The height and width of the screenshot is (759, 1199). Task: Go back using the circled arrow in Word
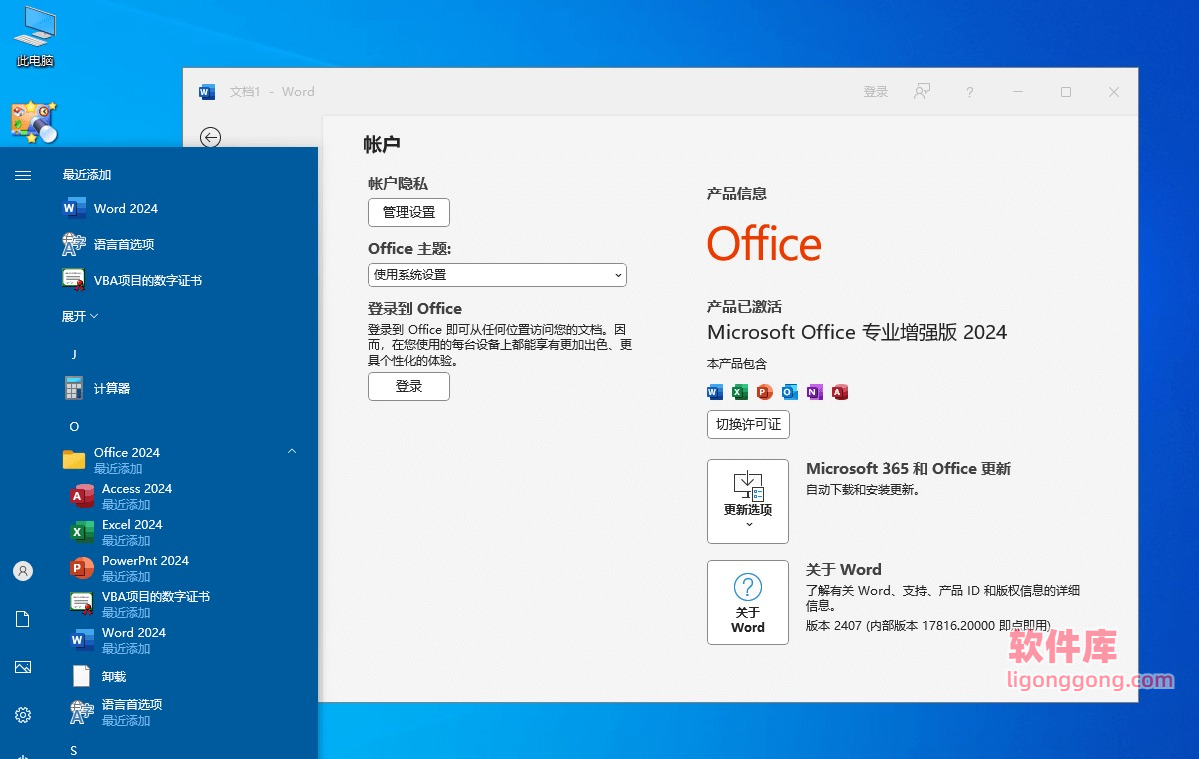[210, 137]
